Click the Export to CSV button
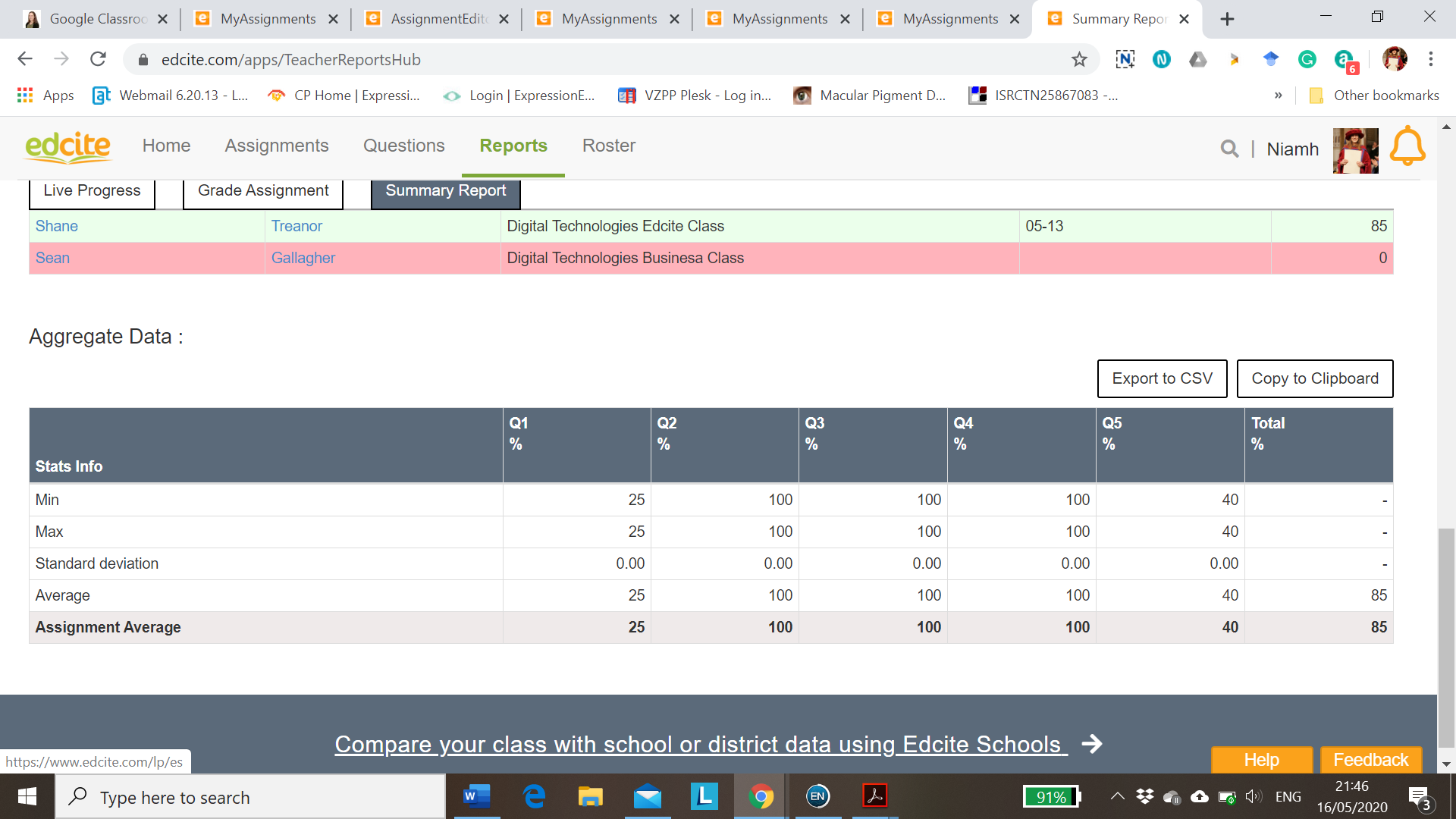The height and width of the screenshot is (819, 1456). (1162, 378)
